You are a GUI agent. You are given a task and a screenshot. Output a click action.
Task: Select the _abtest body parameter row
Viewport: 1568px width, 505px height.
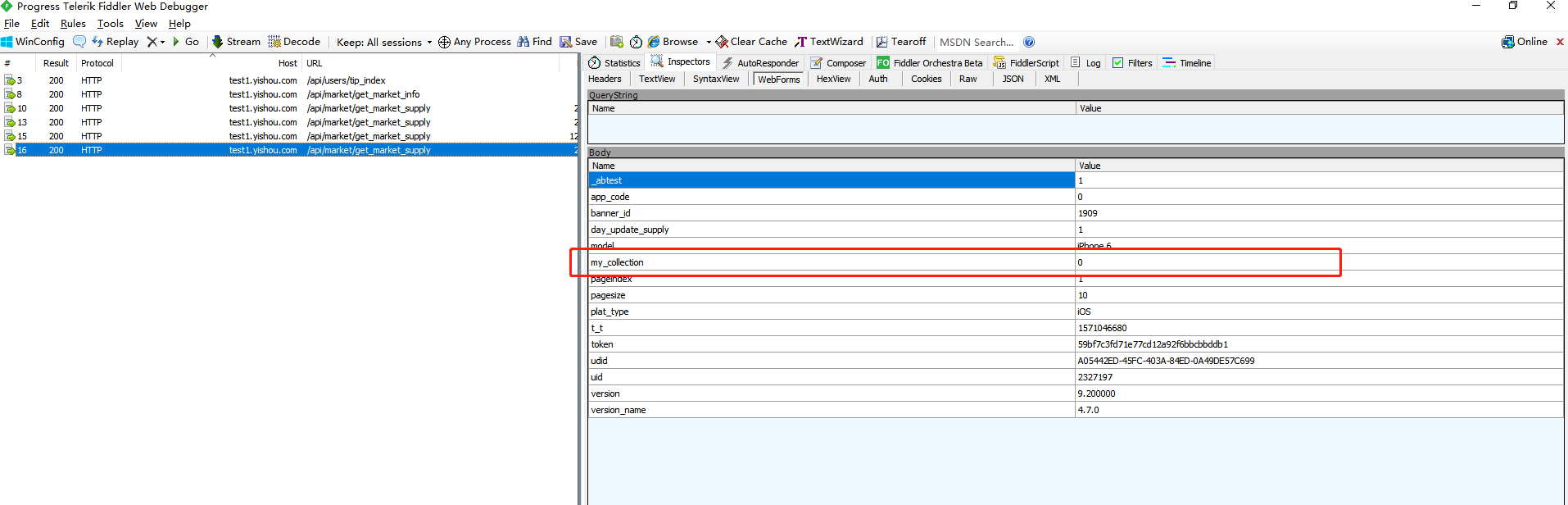(1075, 180)
